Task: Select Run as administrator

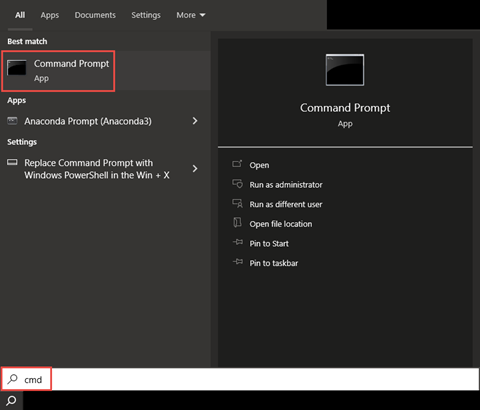Action: pos(286,185)
